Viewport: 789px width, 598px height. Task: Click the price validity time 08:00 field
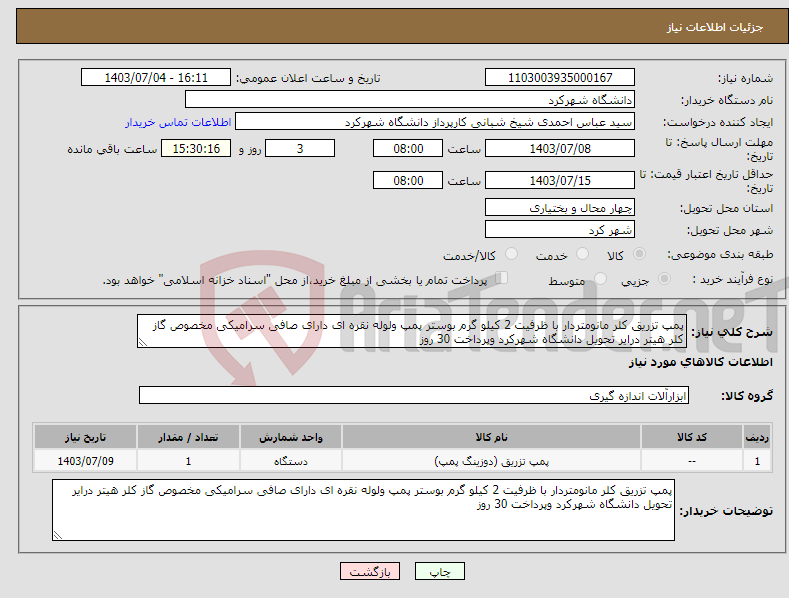click(x=408, y=180)
